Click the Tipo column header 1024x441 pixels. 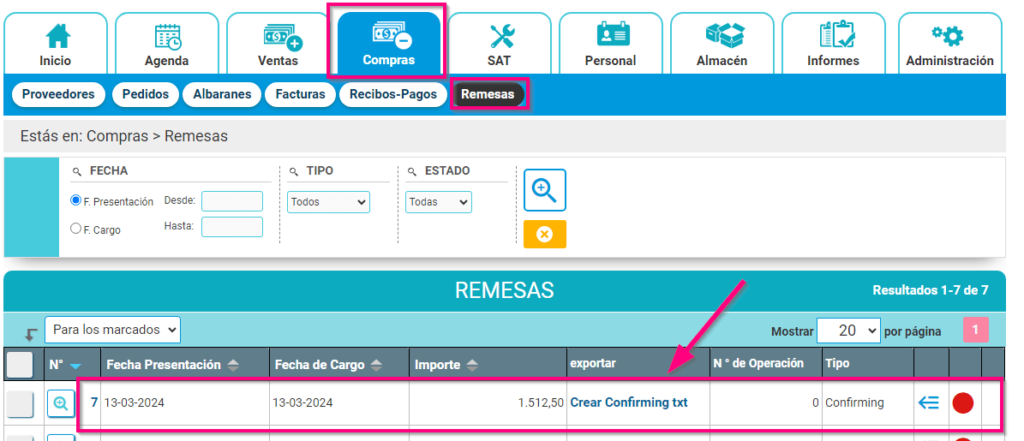[867, 364]
